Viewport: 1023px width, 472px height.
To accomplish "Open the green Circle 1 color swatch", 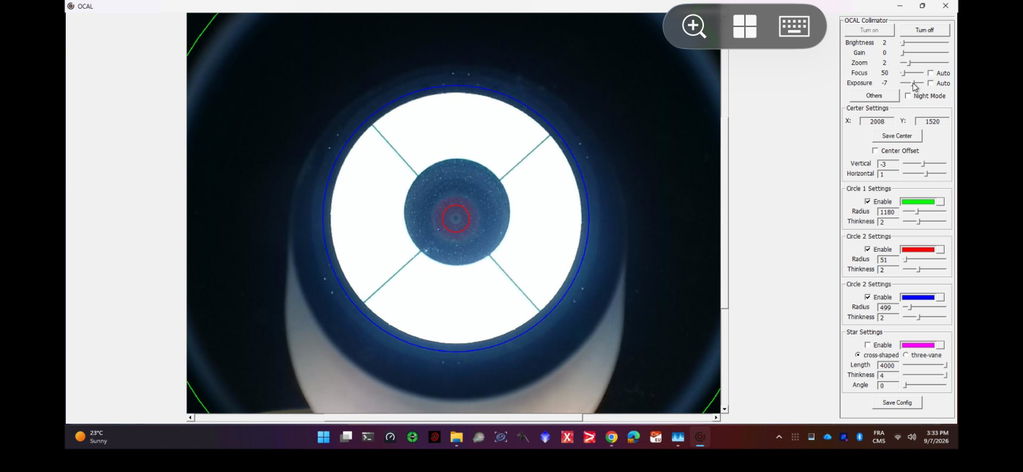I will click(922, 202).
